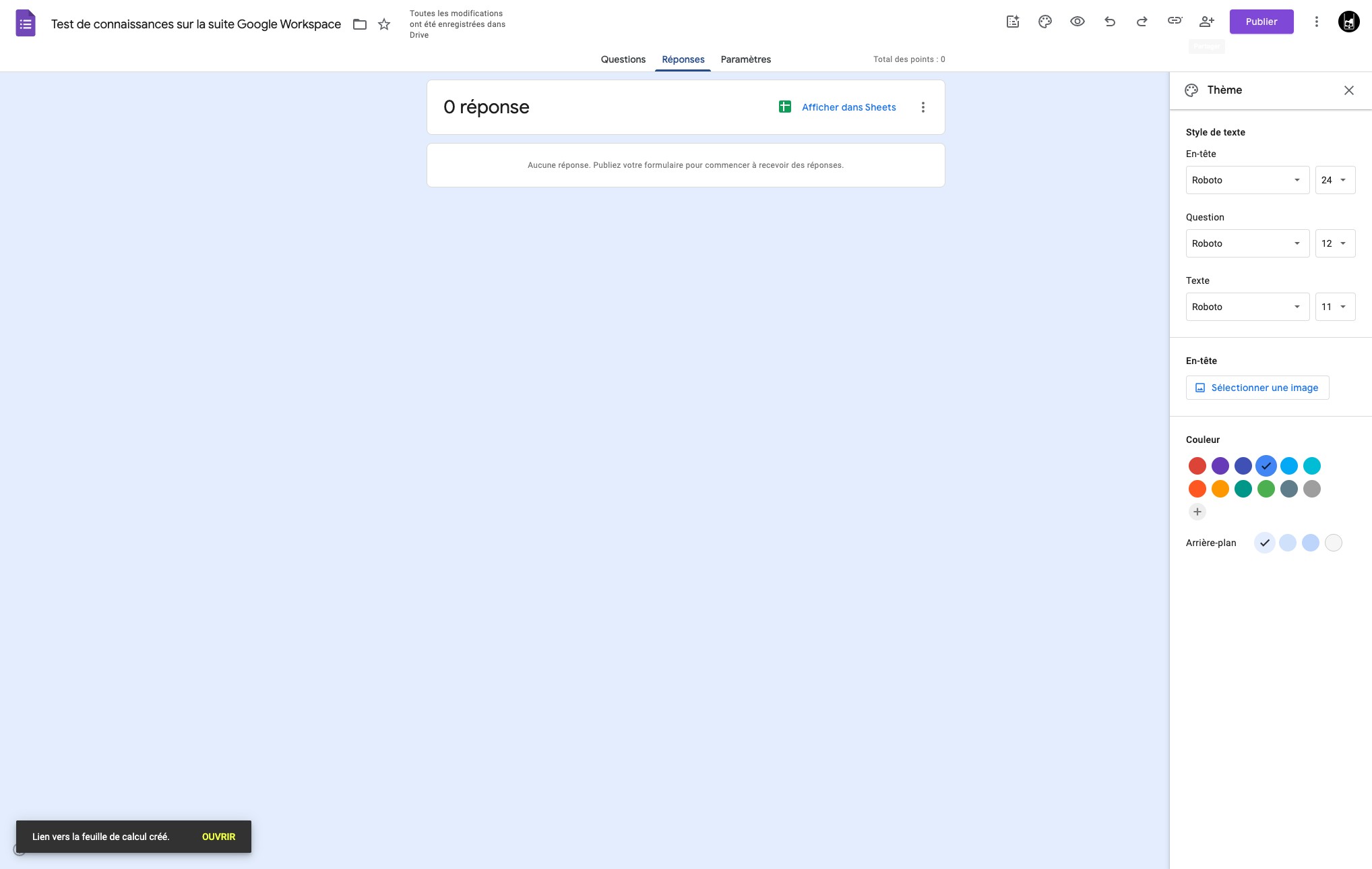Click the palette icon beside Thème title
This screenshot has width=1372, height=869.
pyautogui.click(x=1191, y=90)
